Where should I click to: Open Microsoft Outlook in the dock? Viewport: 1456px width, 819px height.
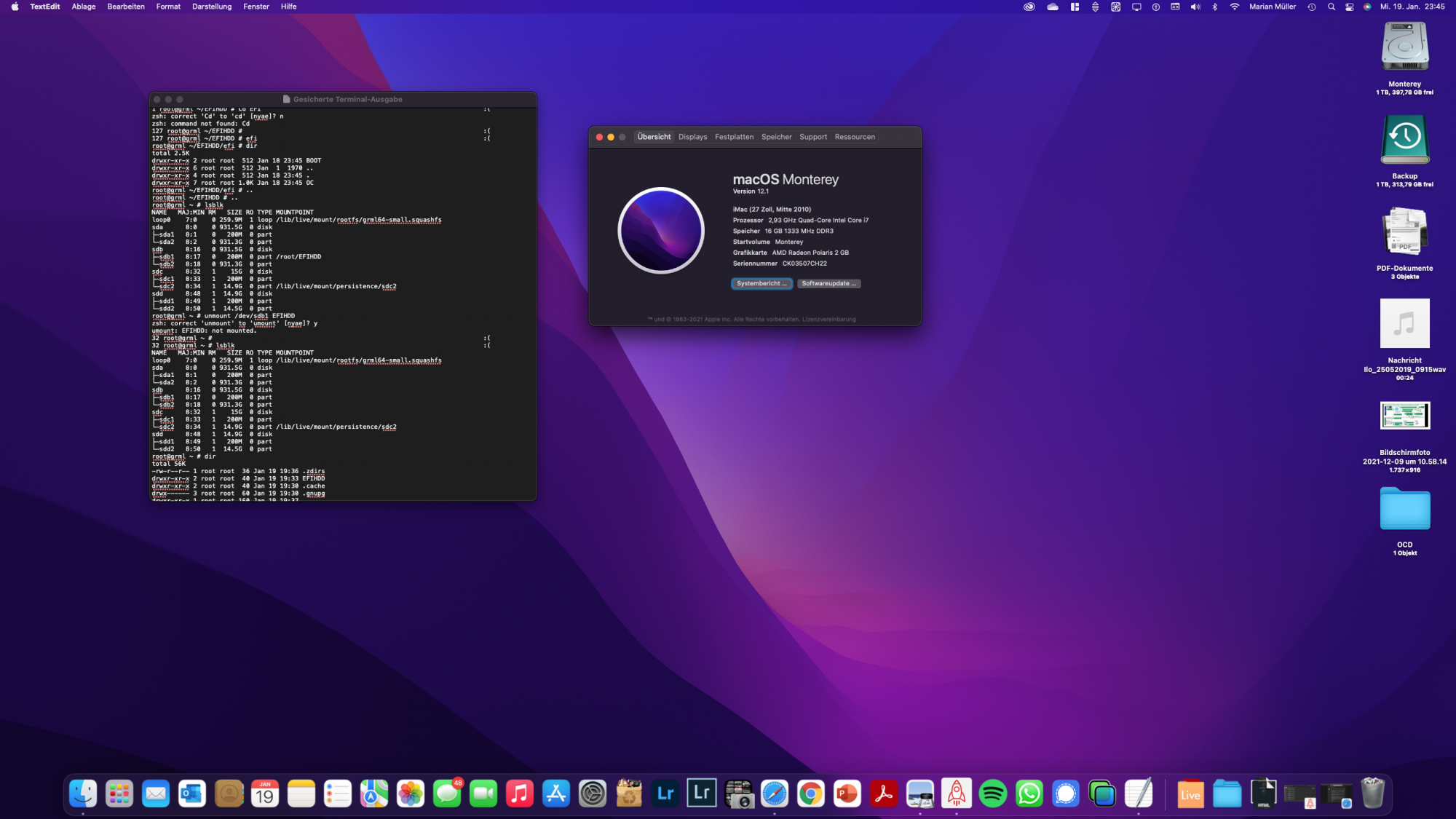point(192,794)
